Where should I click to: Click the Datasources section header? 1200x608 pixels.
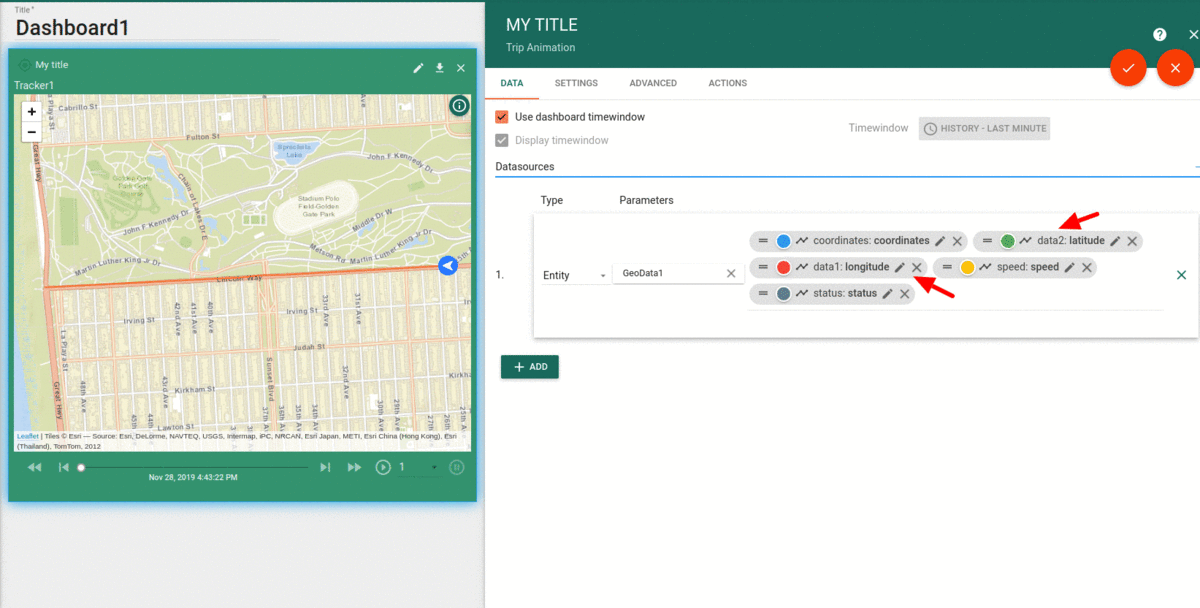click(x=525, y=167)
